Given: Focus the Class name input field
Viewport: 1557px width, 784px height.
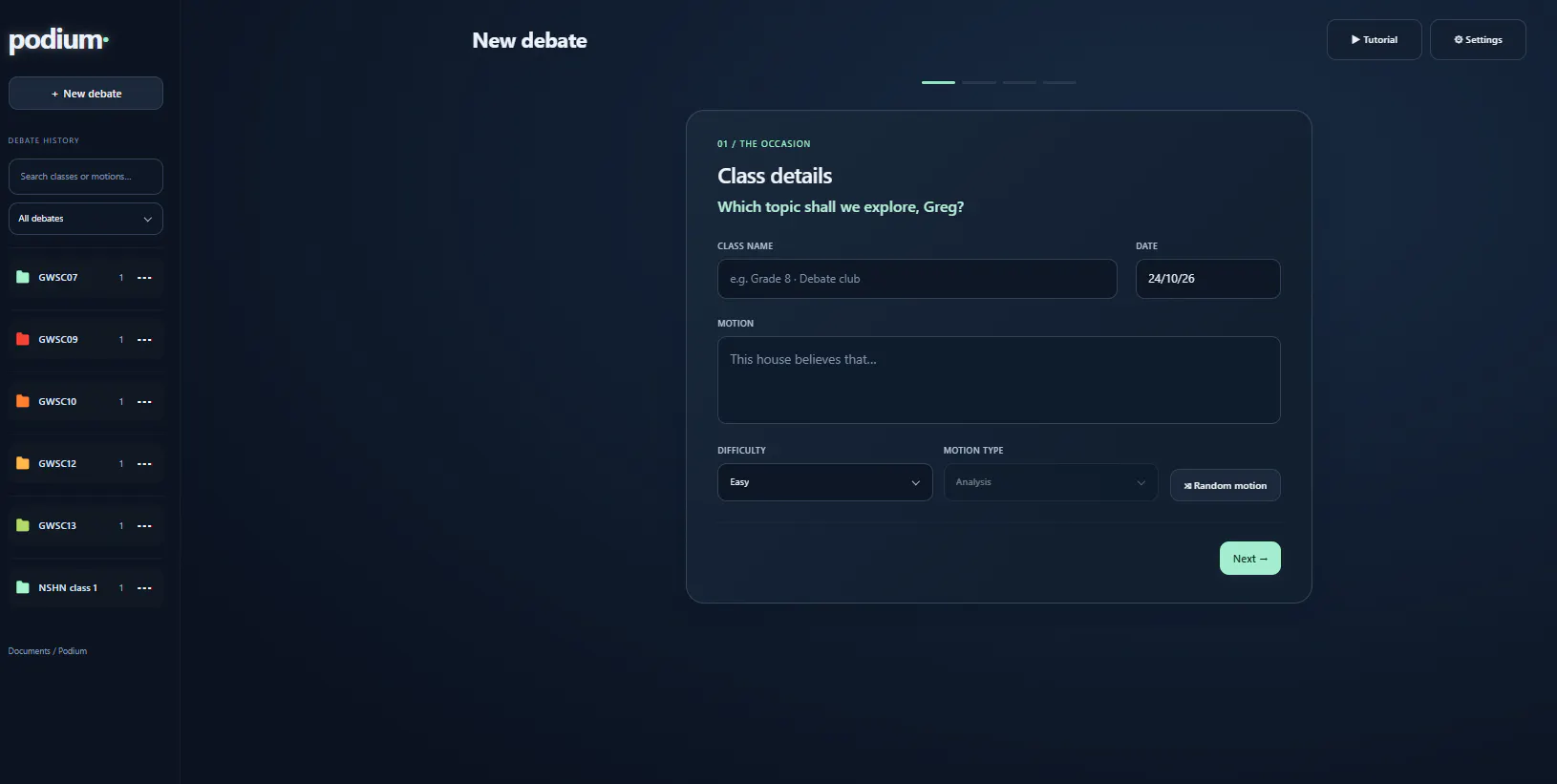Looking at the screenshot, I should click(x=917, y=279).
